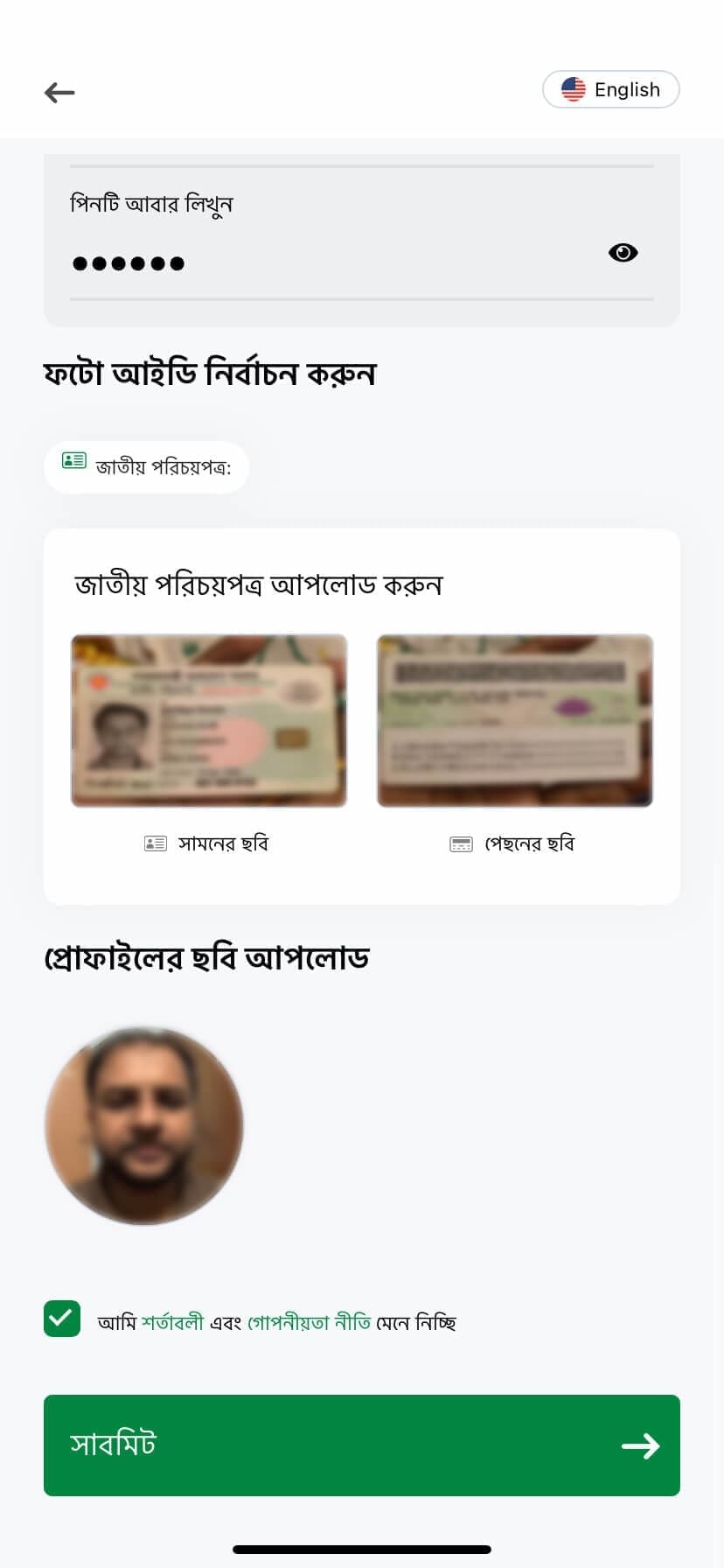Screen dimensions: 724x1568
Task: Open the গোপনীয়তা নীতি privacy policy link
Action: tap(310, 1322)
